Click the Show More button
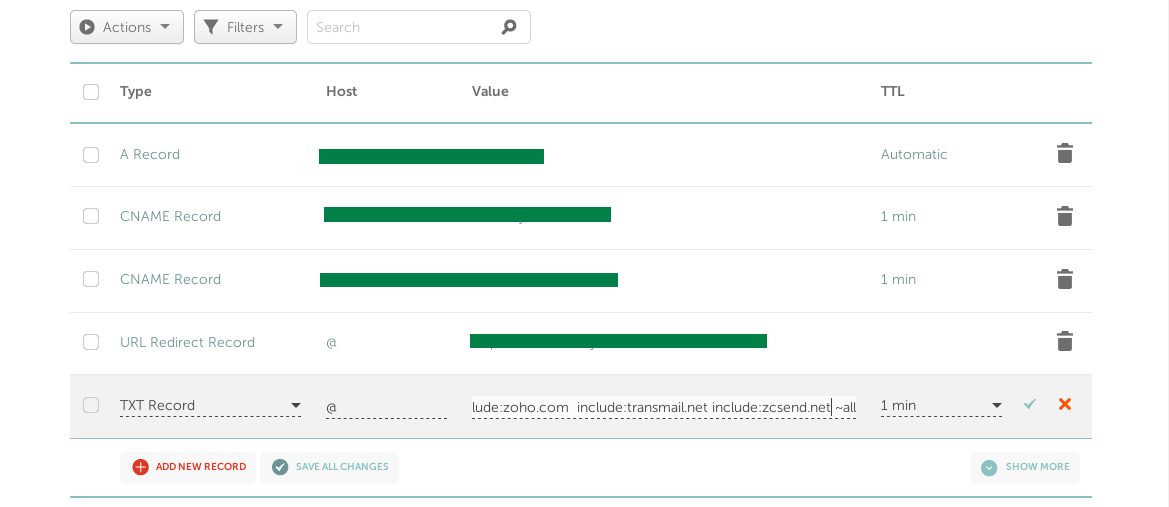The height and width of the screenshot is (507, 1169). pyautogui.click(x=1025, y=467)
